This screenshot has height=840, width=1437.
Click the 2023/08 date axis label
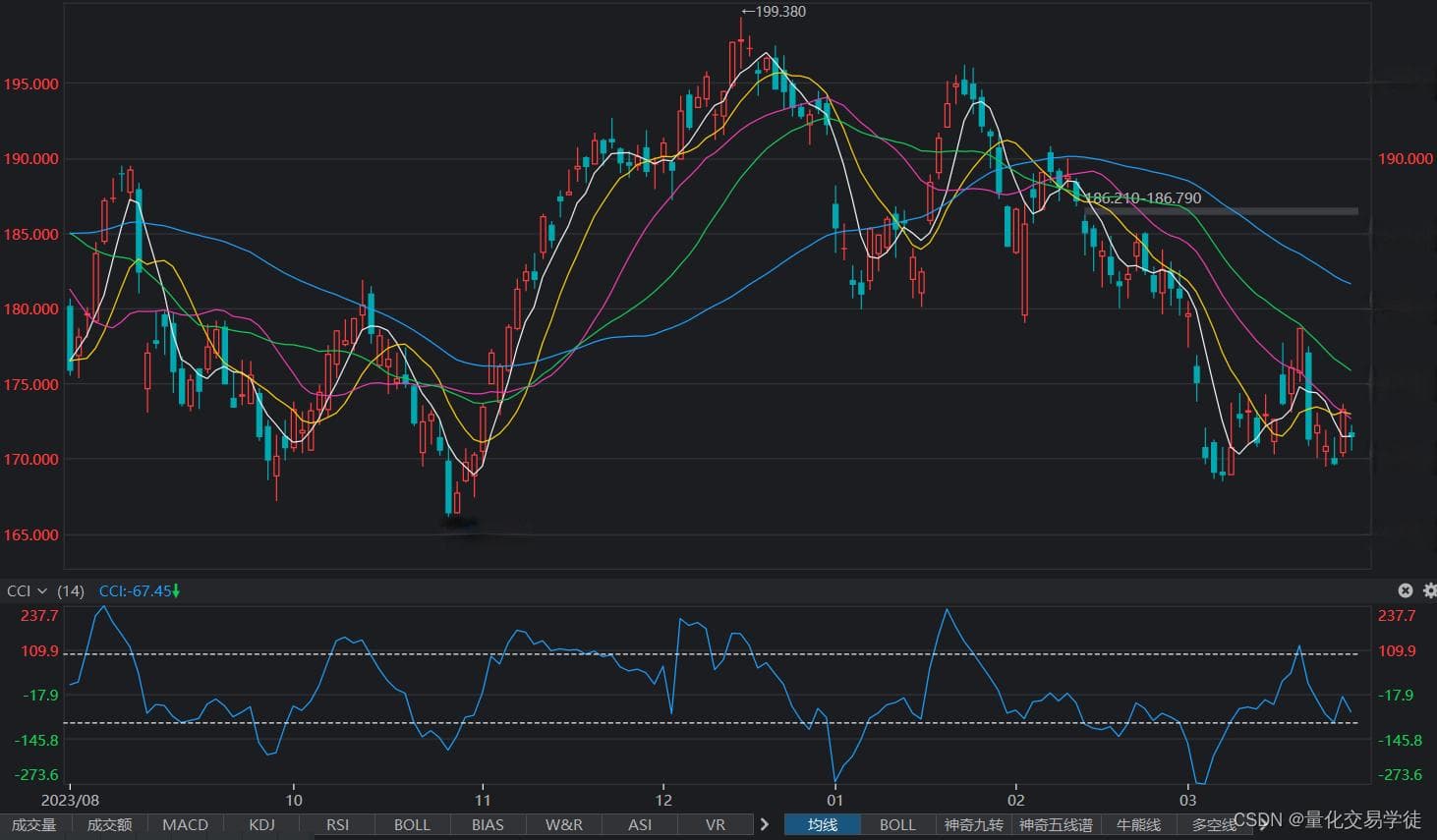(x=70, y=800)
